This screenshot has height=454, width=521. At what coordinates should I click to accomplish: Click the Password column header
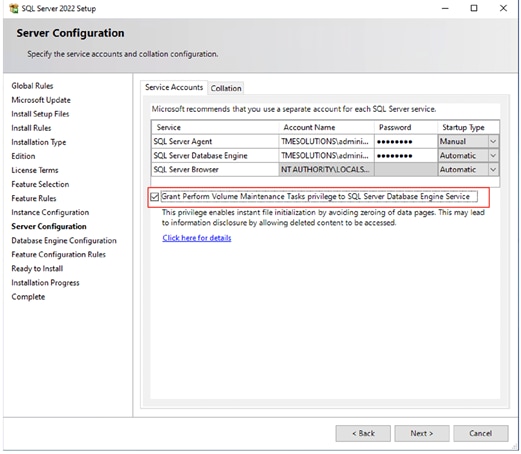point(406,127)
